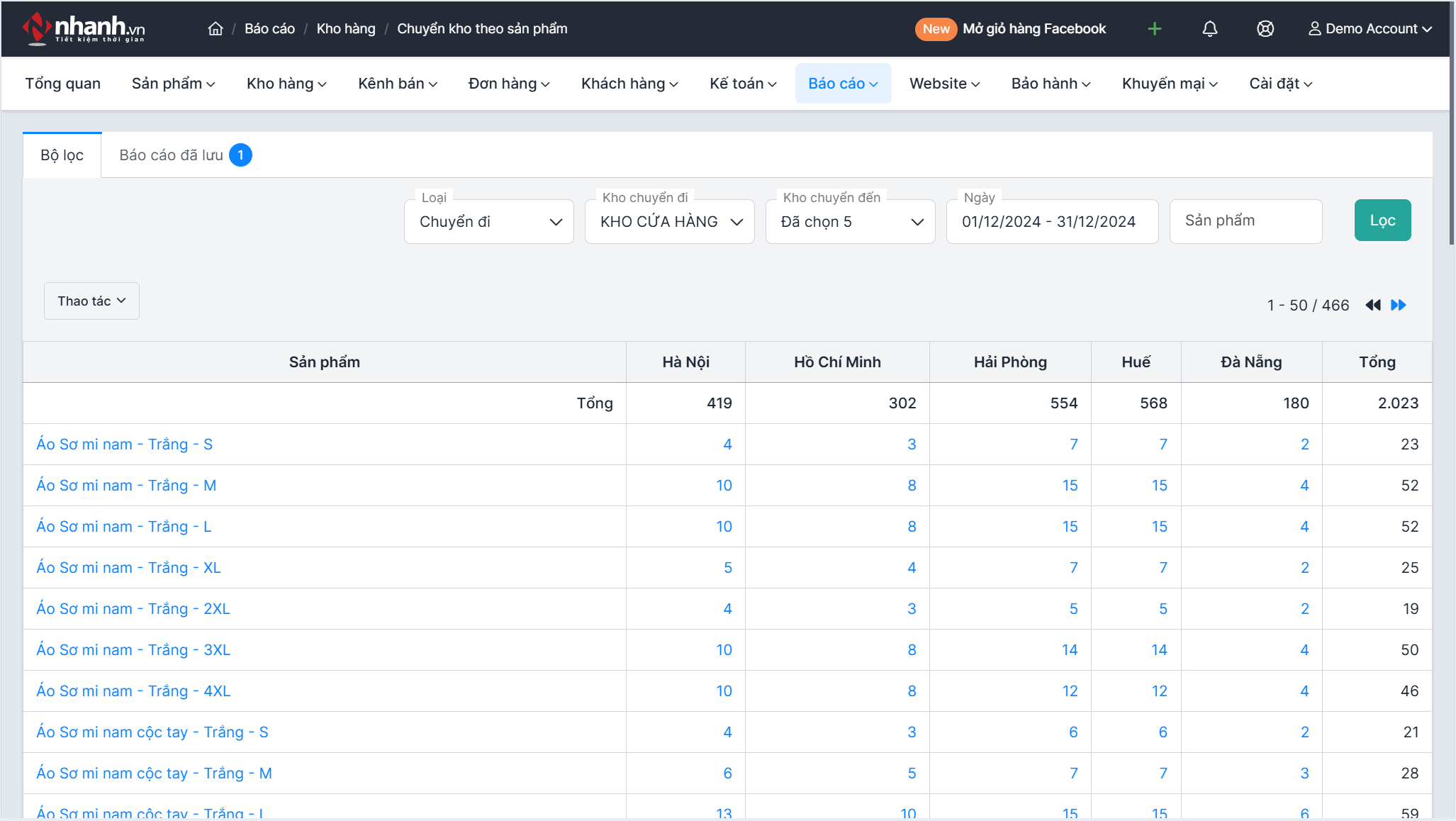Click the Sản phẩm column header

coord(325,362)
